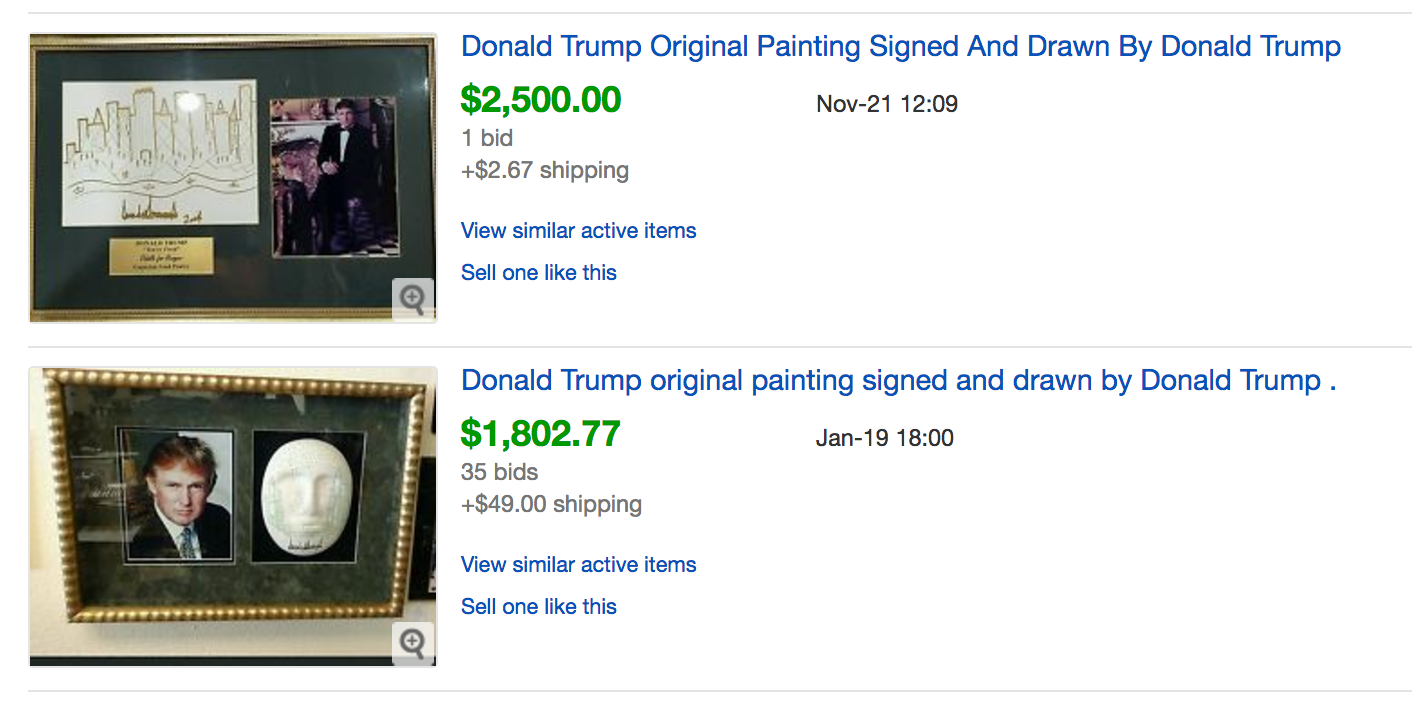Click the 35 bids count text
The height and width of the screenshot is (702, 1428).
[499, 472]
